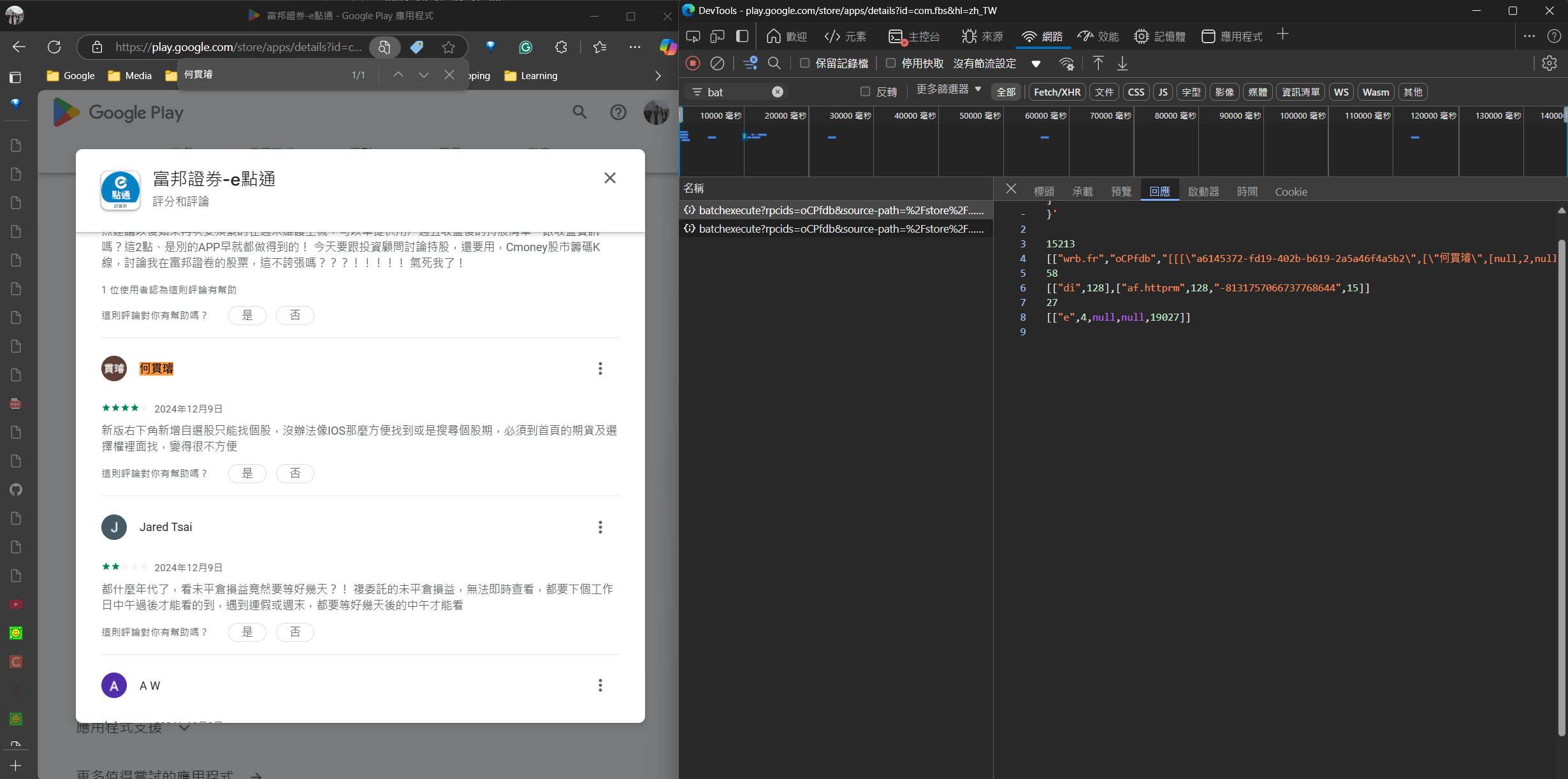Go to previous find result
Image resolution: width=1568 pixels, height=779 pixels.
398,75
